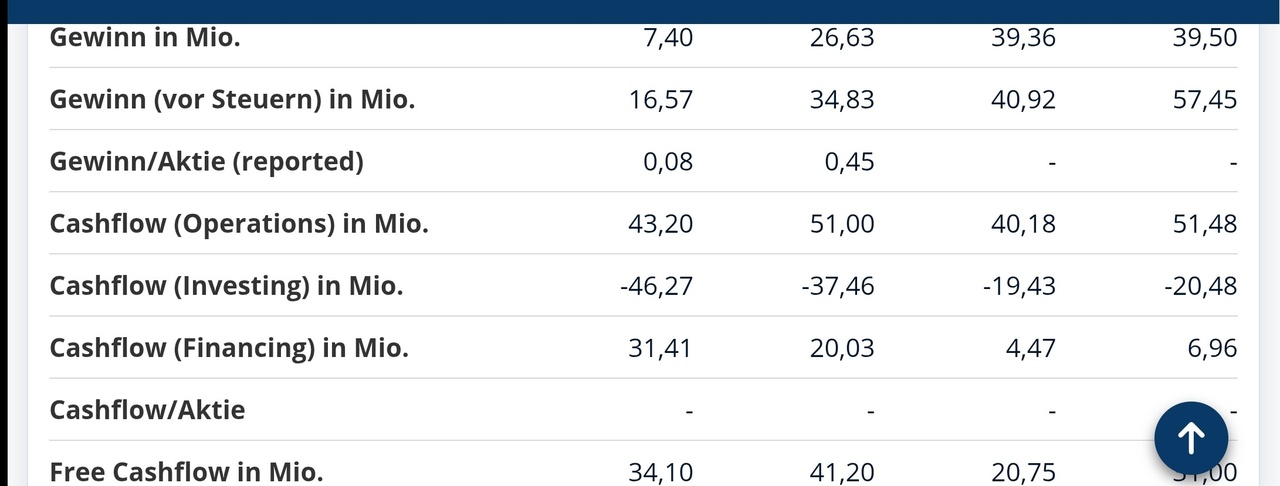Viewport: 1280px width, 486px height.
Task: Click the 57,45 pre-tax profit value
Action: [x=1205, y=100]
